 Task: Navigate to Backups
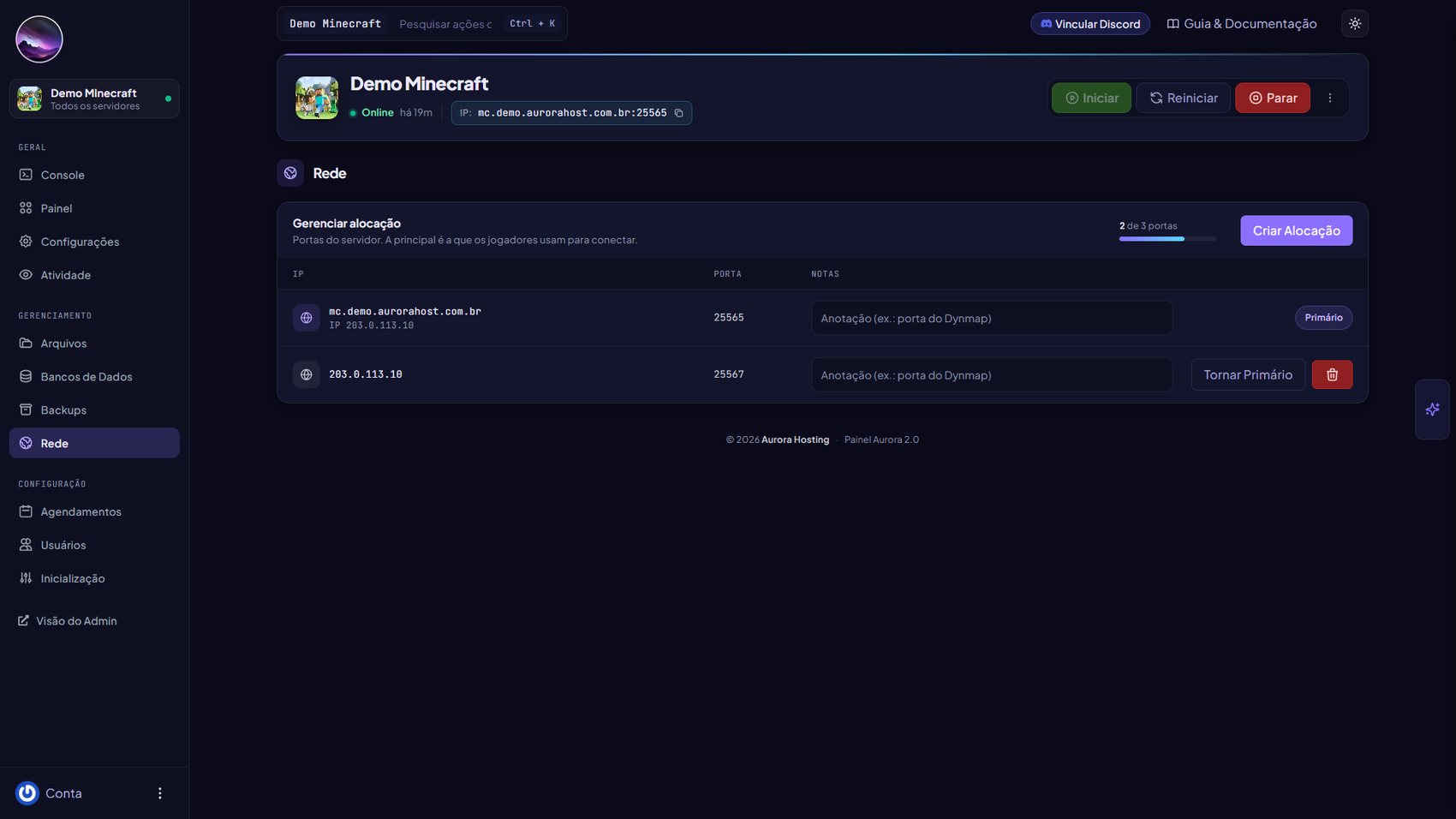pyautogui.click(x=94, y=410)
